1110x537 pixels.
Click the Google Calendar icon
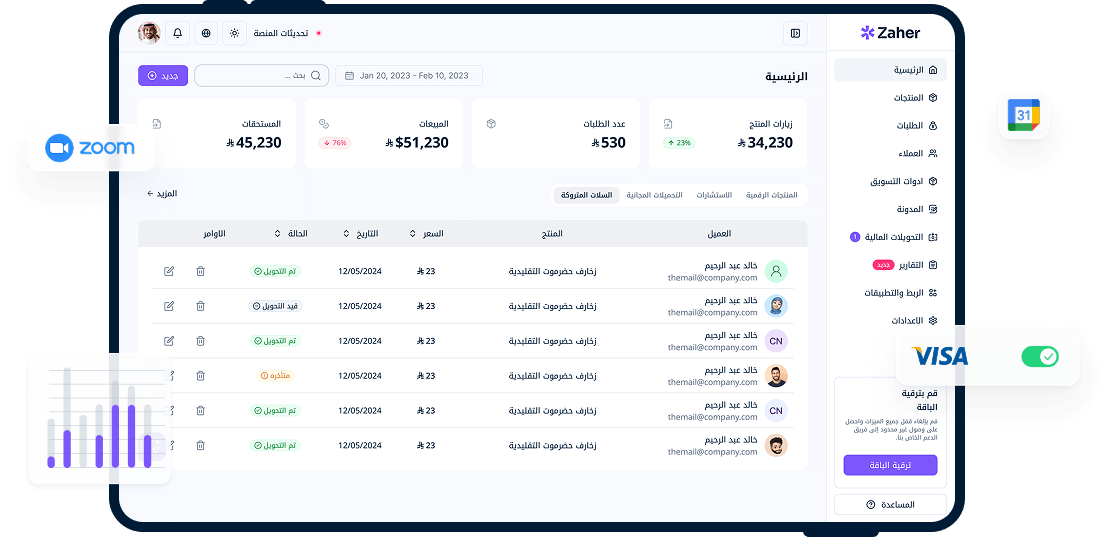1023,115
